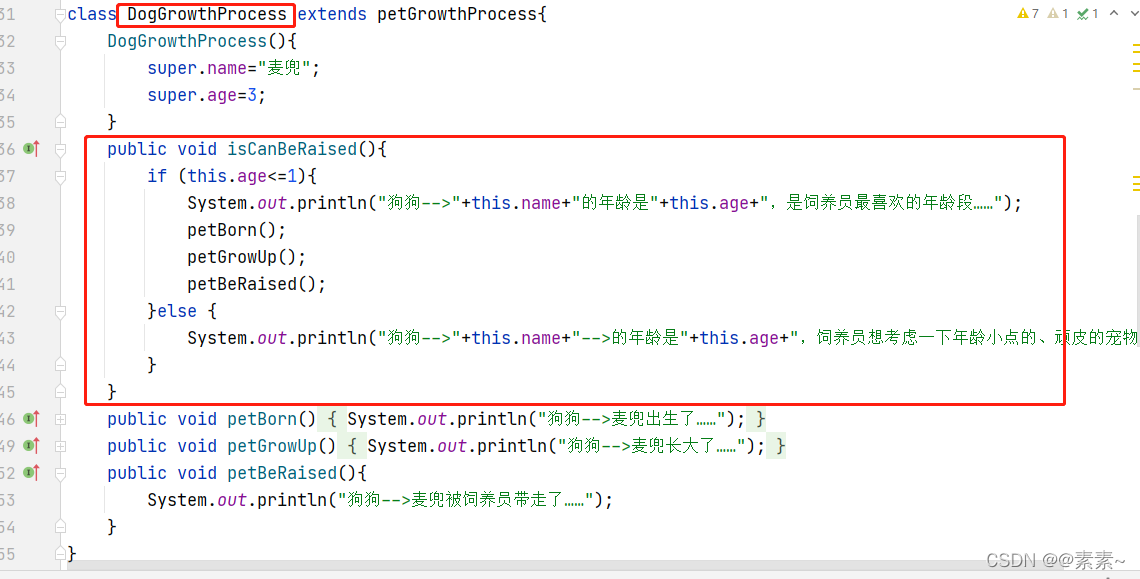Click the petGrowUp(); call inside the if block
The image size is (1140, 579).
246,257
